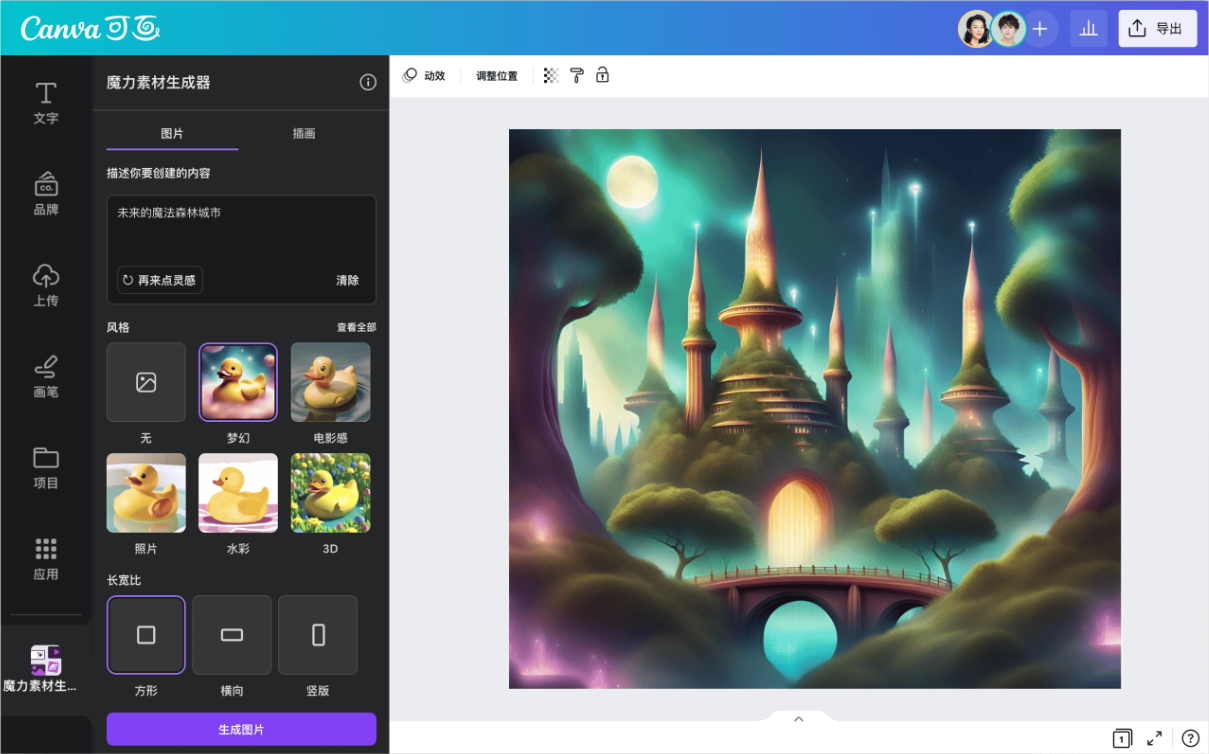
Task: Expand the bottom pages panel chevron
Action: [x=798, y=718]
